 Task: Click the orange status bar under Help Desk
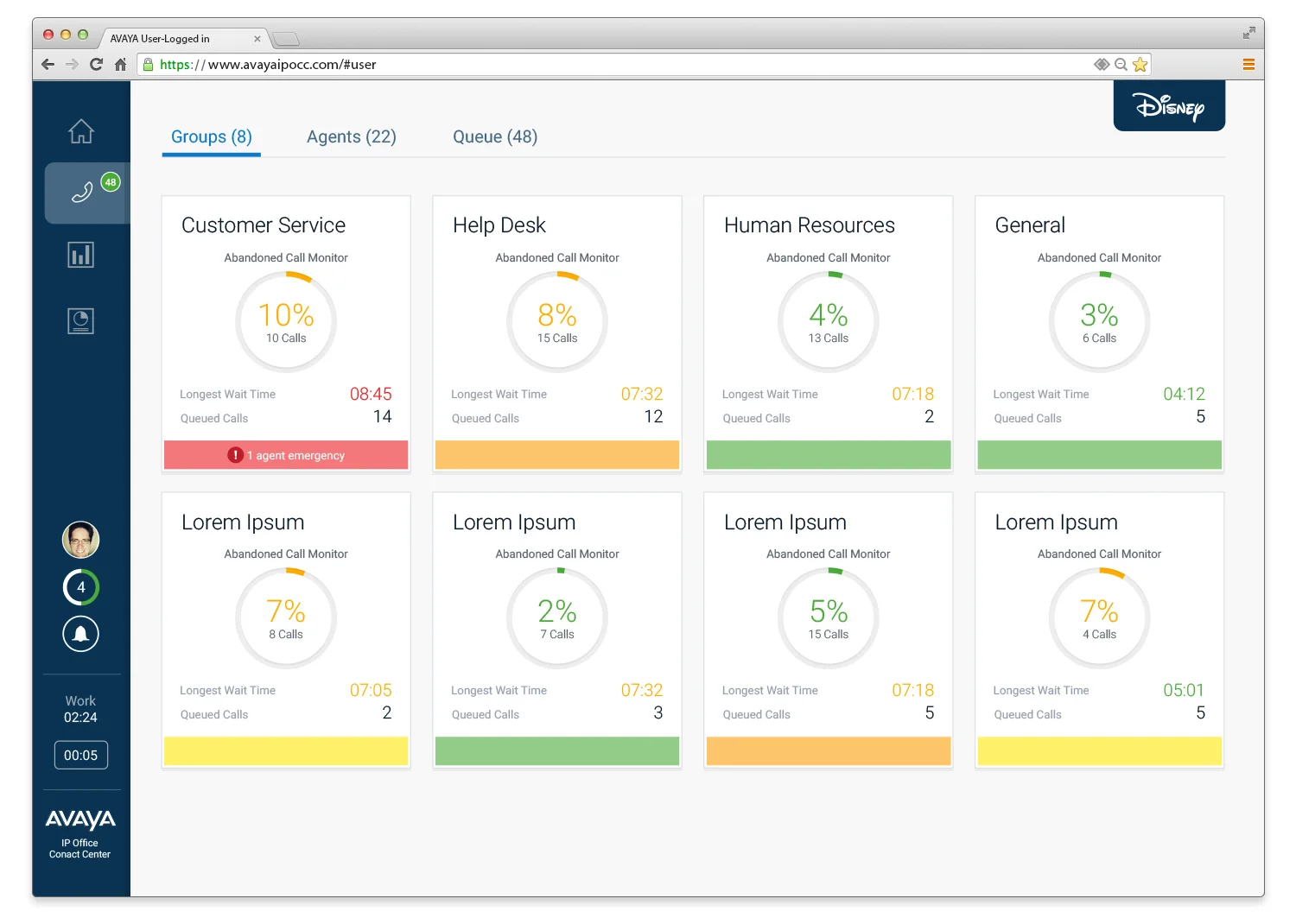[x=557, y=455]
